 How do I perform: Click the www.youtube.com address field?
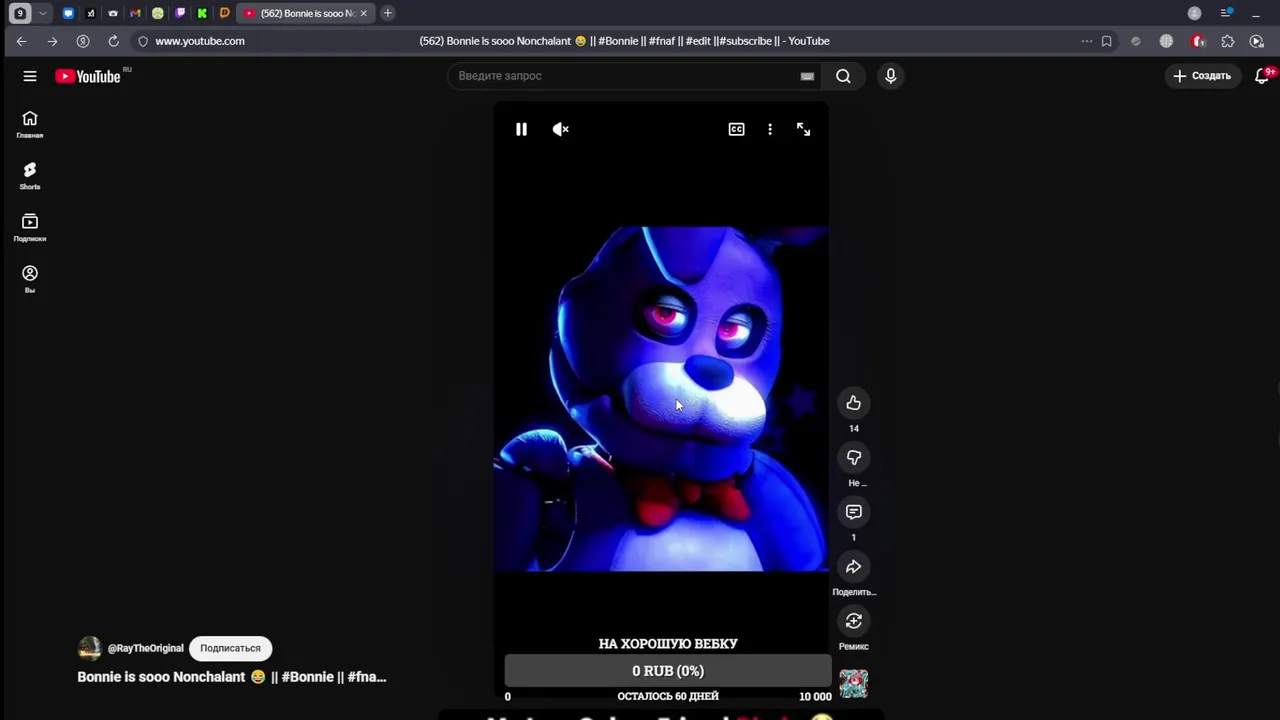pyautogui.click(x=200, y=41)
